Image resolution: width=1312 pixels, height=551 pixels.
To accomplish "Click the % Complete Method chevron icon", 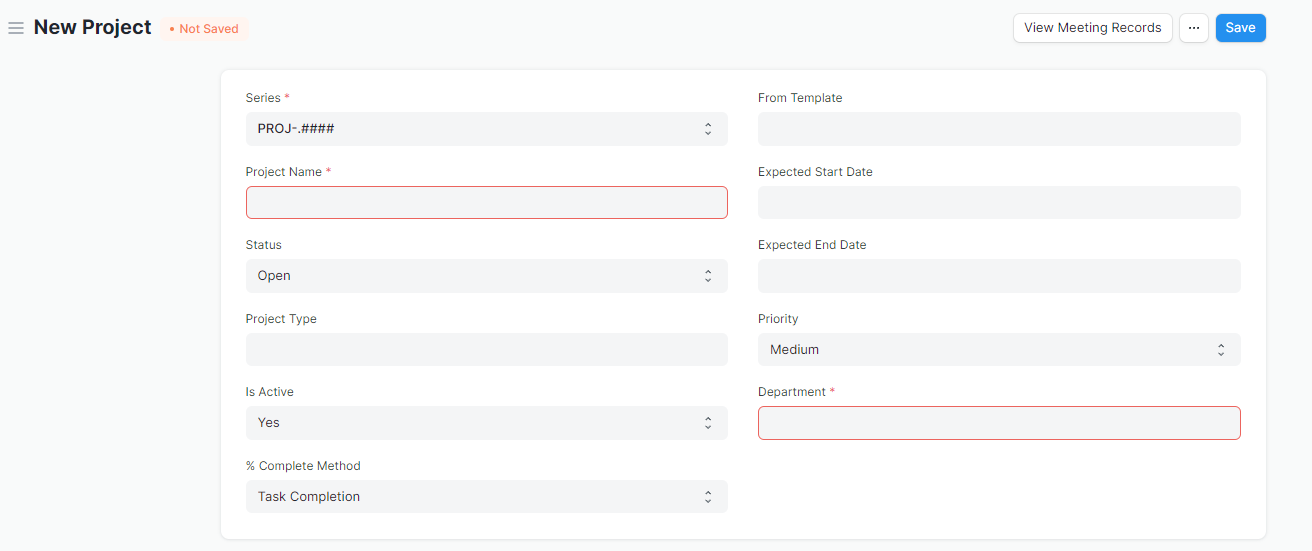I will point(708,497).
